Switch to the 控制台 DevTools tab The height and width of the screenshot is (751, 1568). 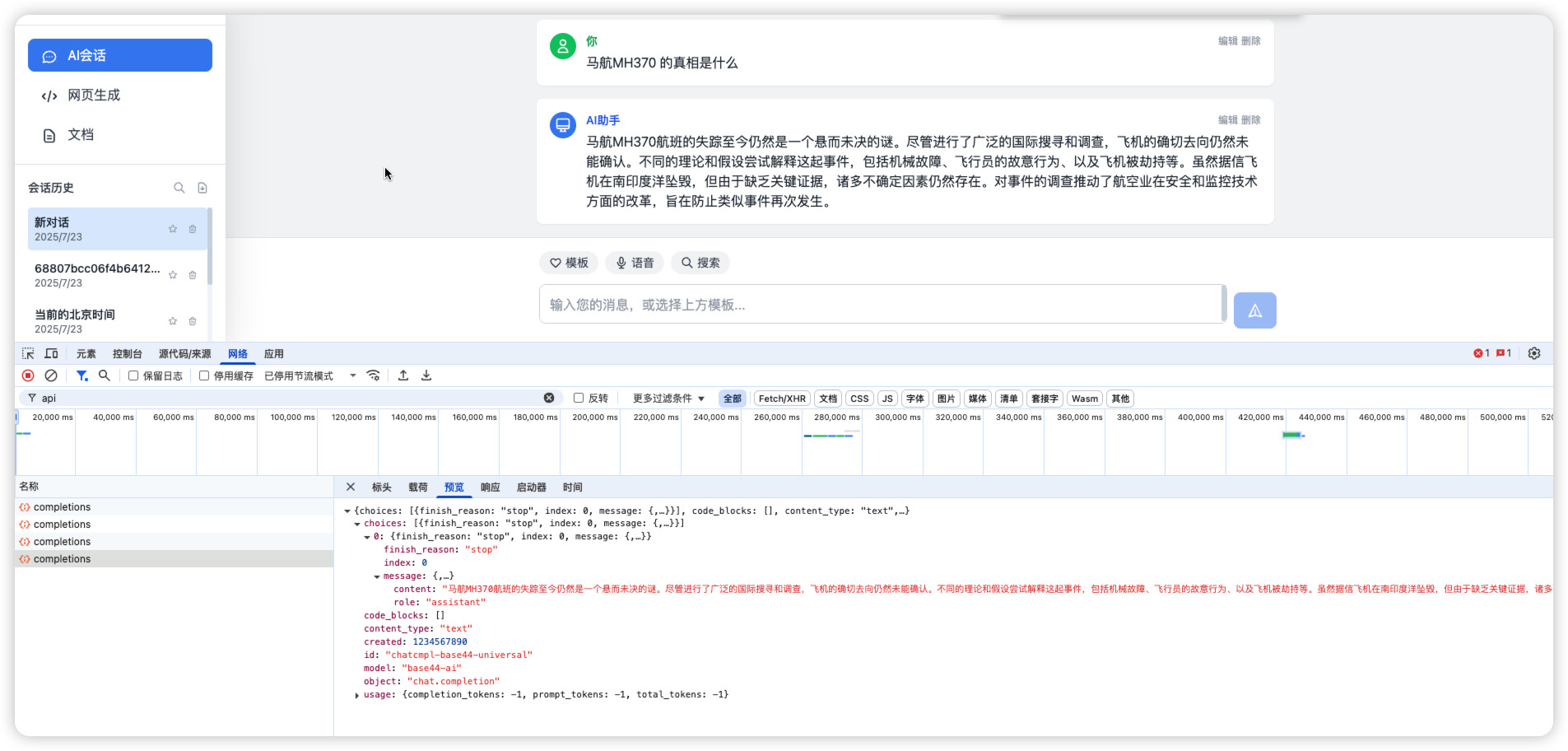click(127, 354)
